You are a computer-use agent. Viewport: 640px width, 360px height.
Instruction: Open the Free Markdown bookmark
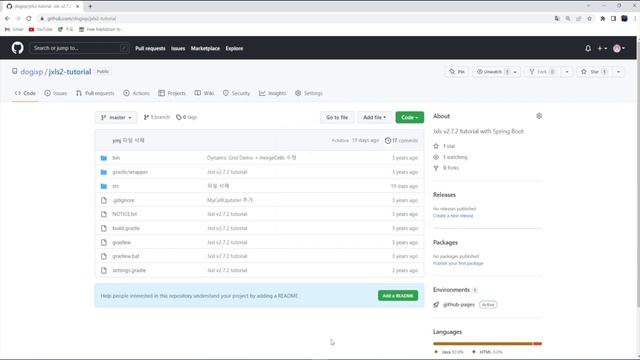click(x=100, y=29)
